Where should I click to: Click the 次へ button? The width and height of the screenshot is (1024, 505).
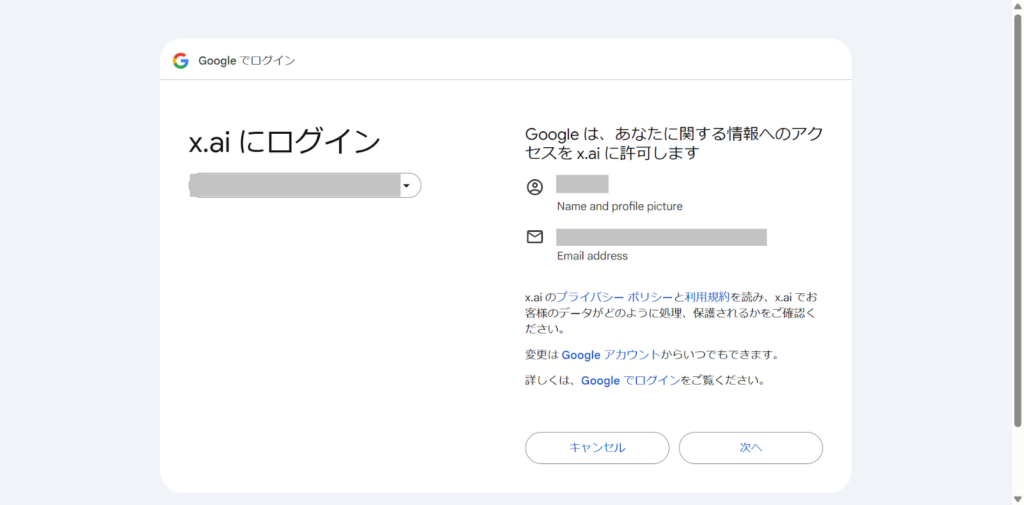pos(750,448)
